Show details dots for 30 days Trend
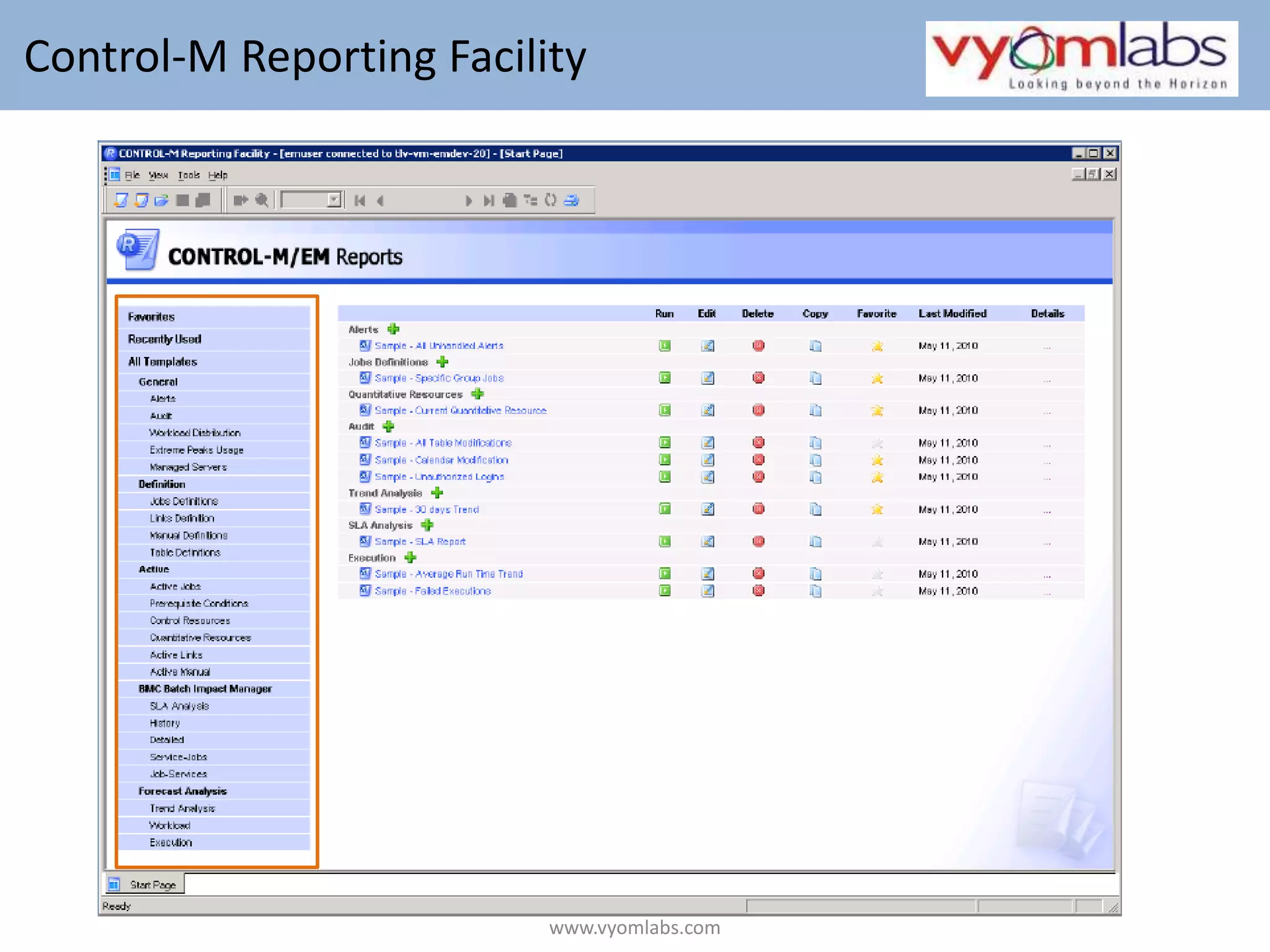 pos(1047,511)
